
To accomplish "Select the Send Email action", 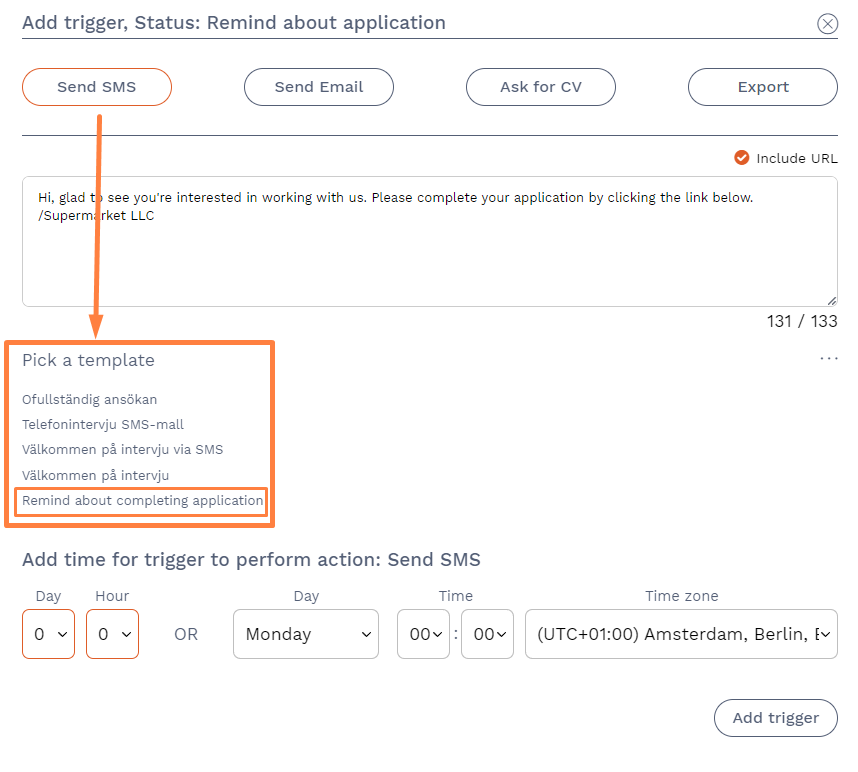I will click(x=319, y=87).
